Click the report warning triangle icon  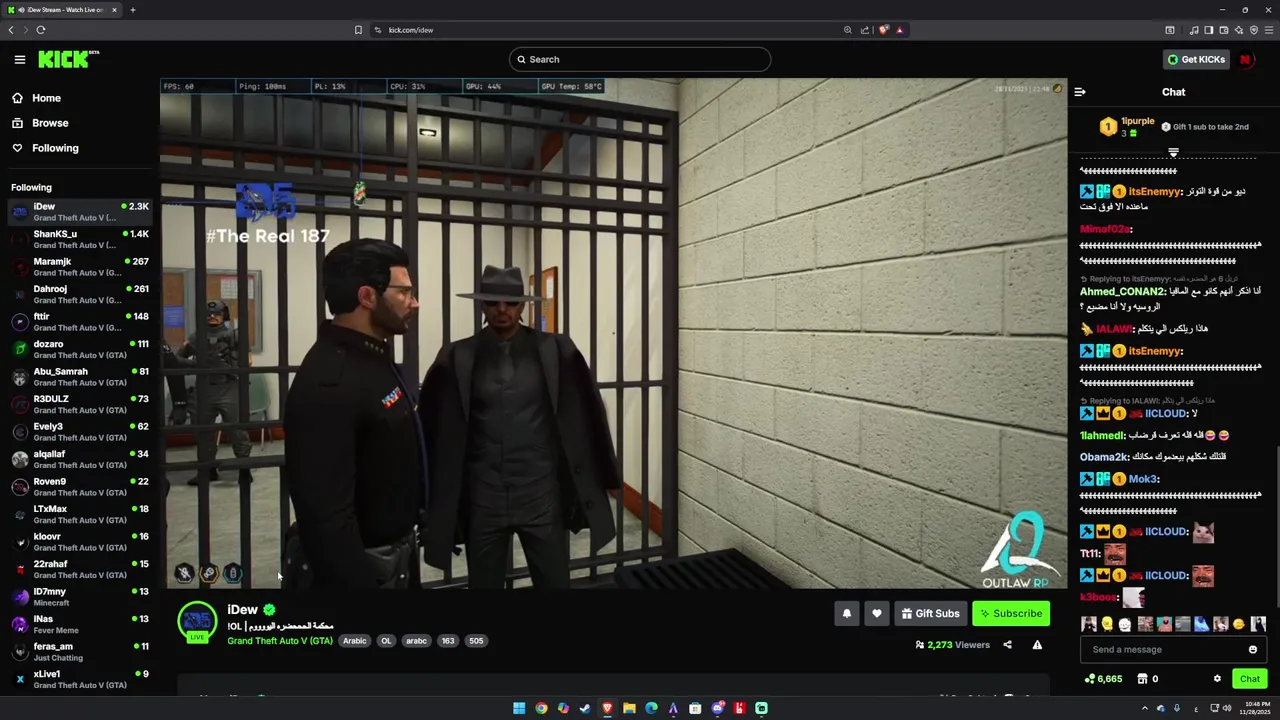point(1037,645)
